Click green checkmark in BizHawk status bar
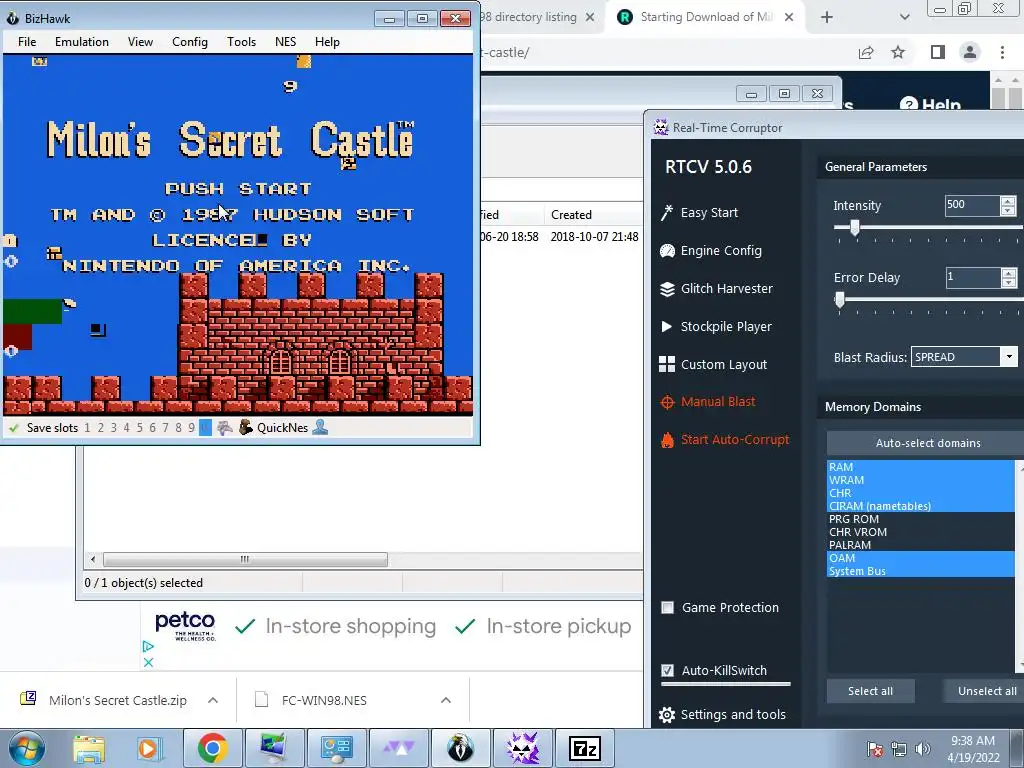1024x768 pixels. pyautogui.click(x=13, y=428)
